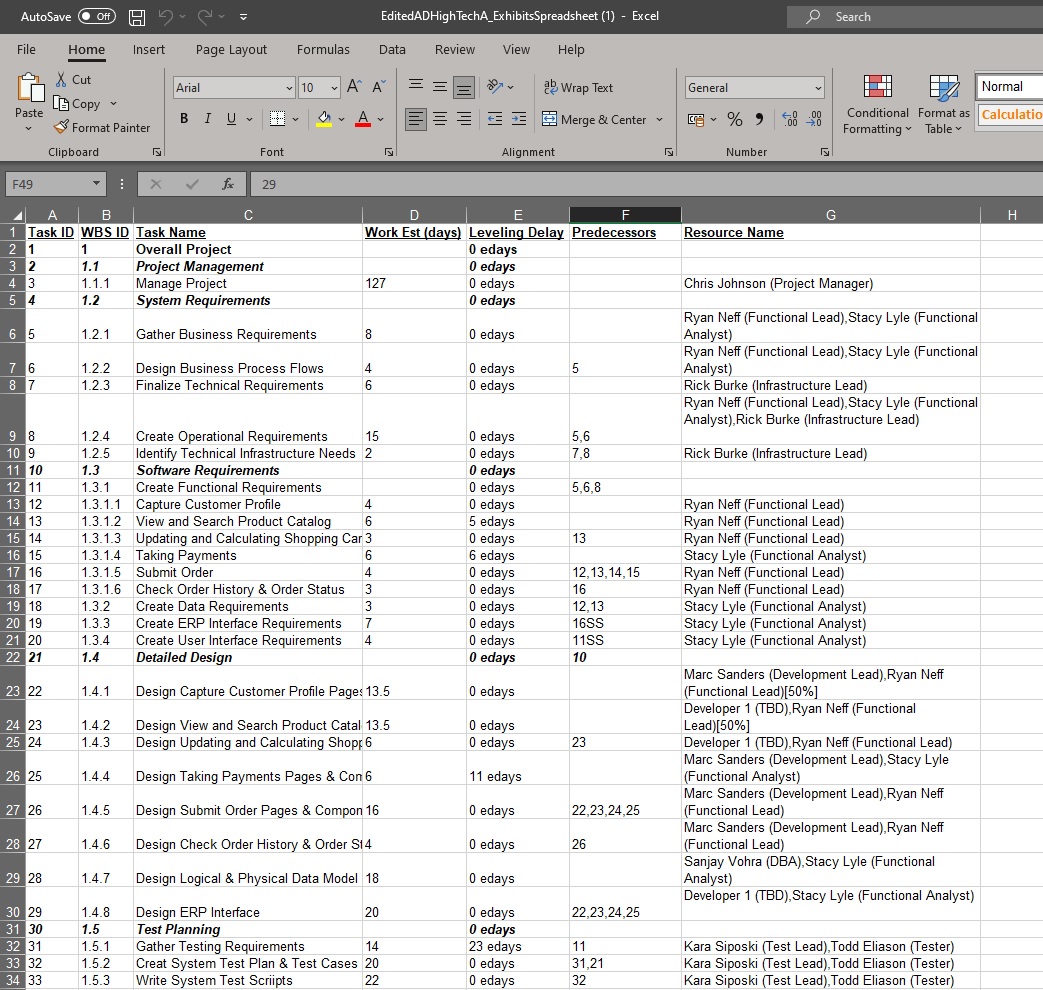The width and height of the screenshot is (1043, 990).
Task: Open the font name dropdown
Action: [288, 88]
